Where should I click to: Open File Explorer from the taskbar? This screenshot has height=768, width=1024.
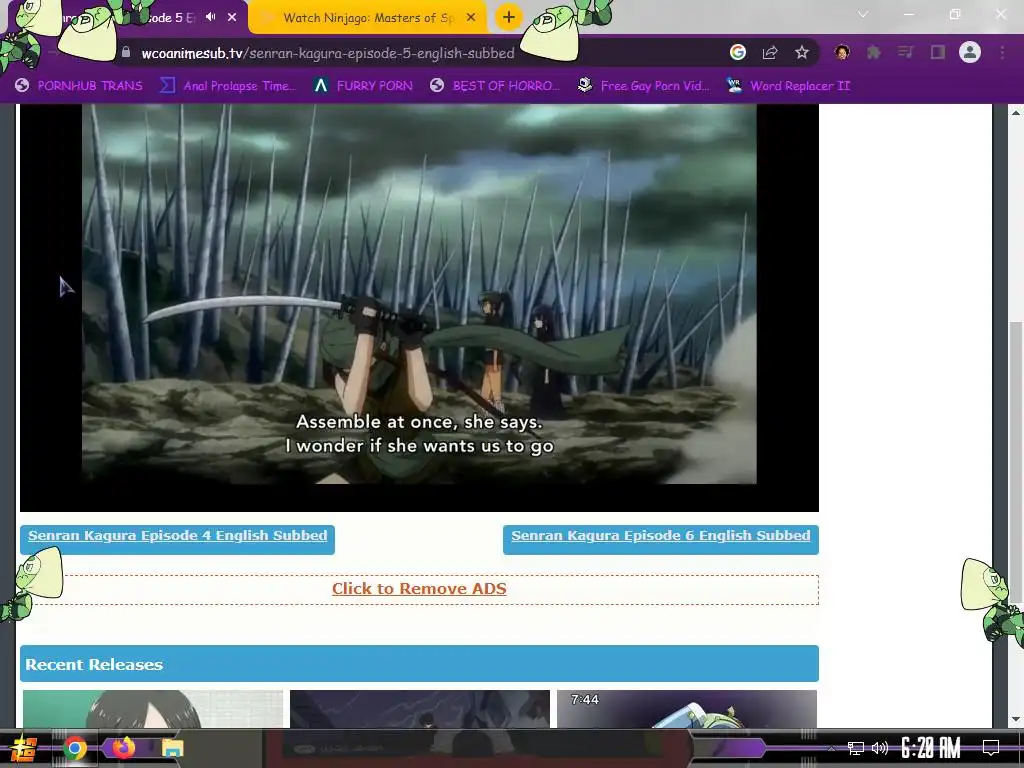pos(172,748)
